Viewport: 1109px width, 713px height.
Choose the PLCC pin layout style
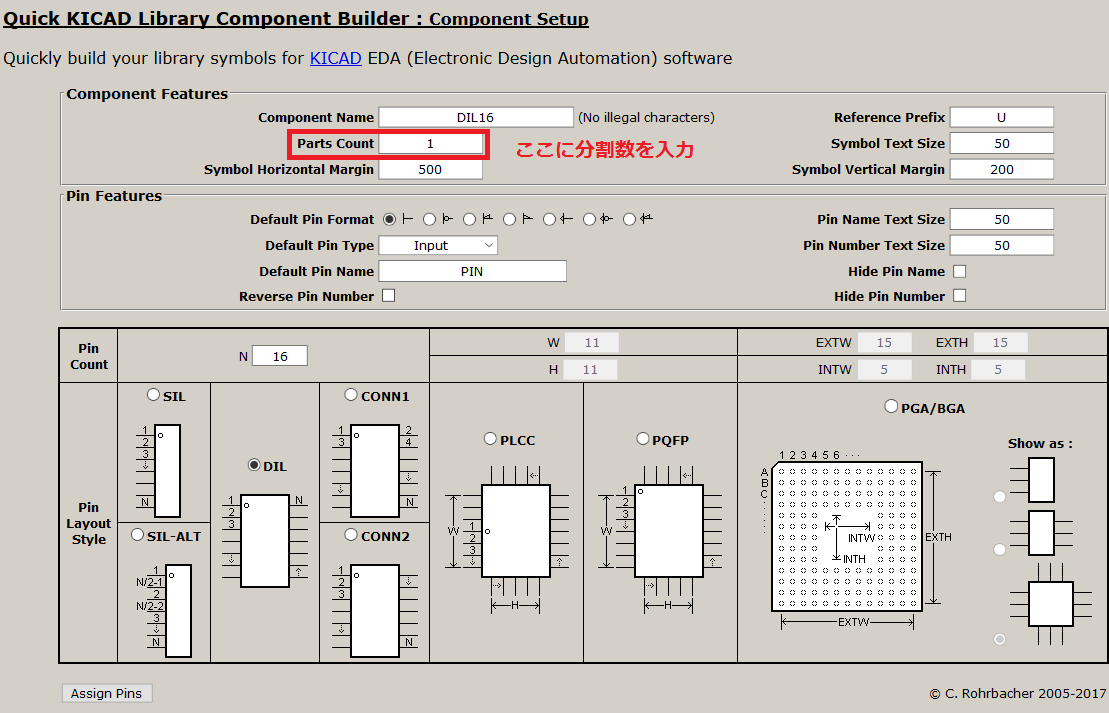pyautogui.click(x=490, y=439)
